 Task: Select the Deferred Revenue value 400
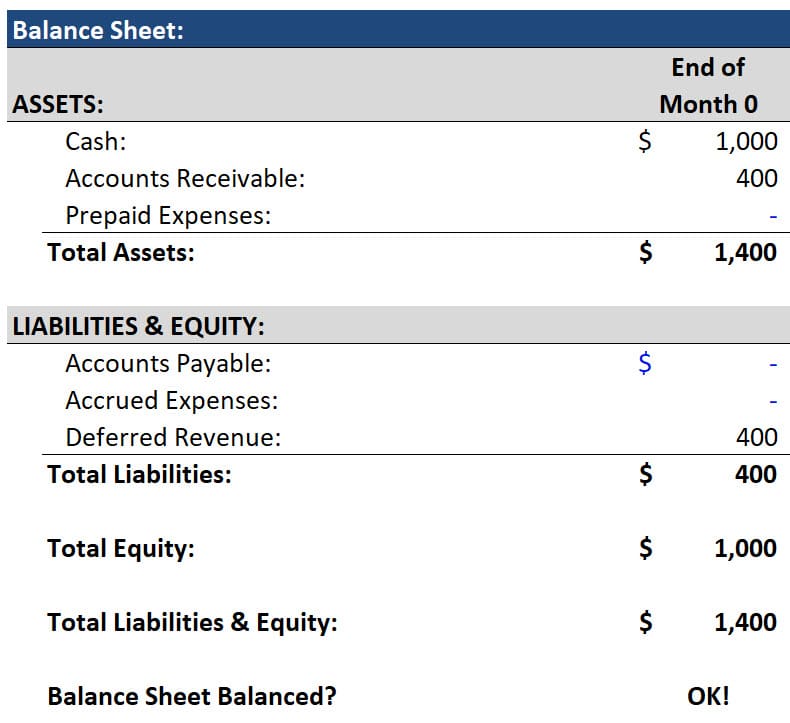tap(757, 437)
